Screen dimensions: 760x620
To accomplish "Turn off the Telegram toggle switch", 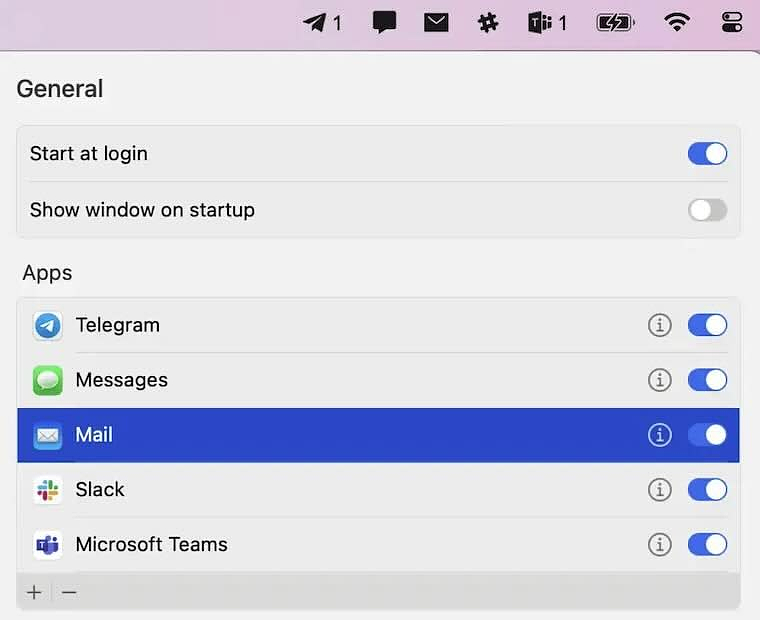I will (x=707, y=325).
